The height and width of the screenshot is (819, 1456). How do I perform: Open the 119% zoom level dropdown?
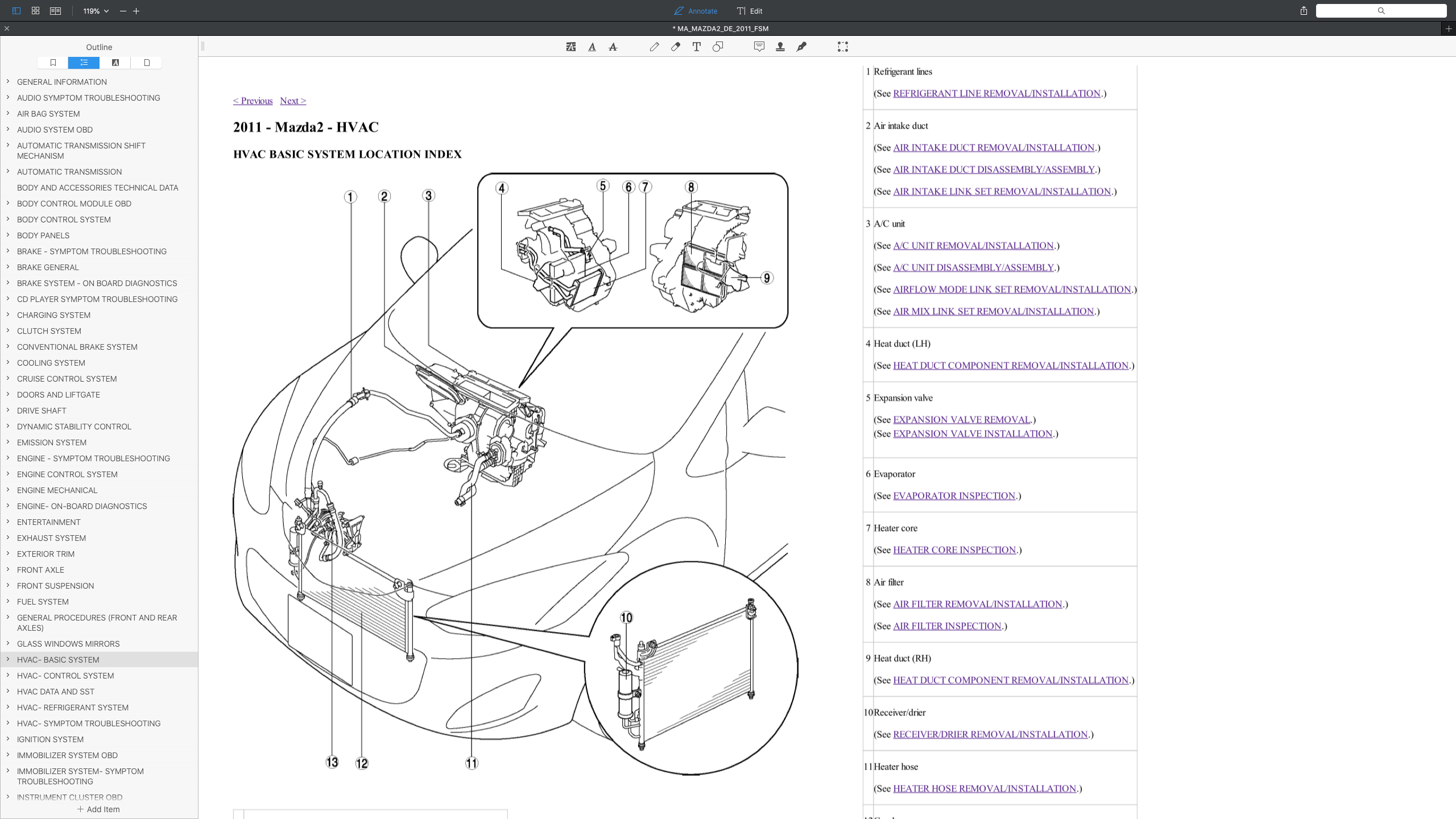pos(96,11)
